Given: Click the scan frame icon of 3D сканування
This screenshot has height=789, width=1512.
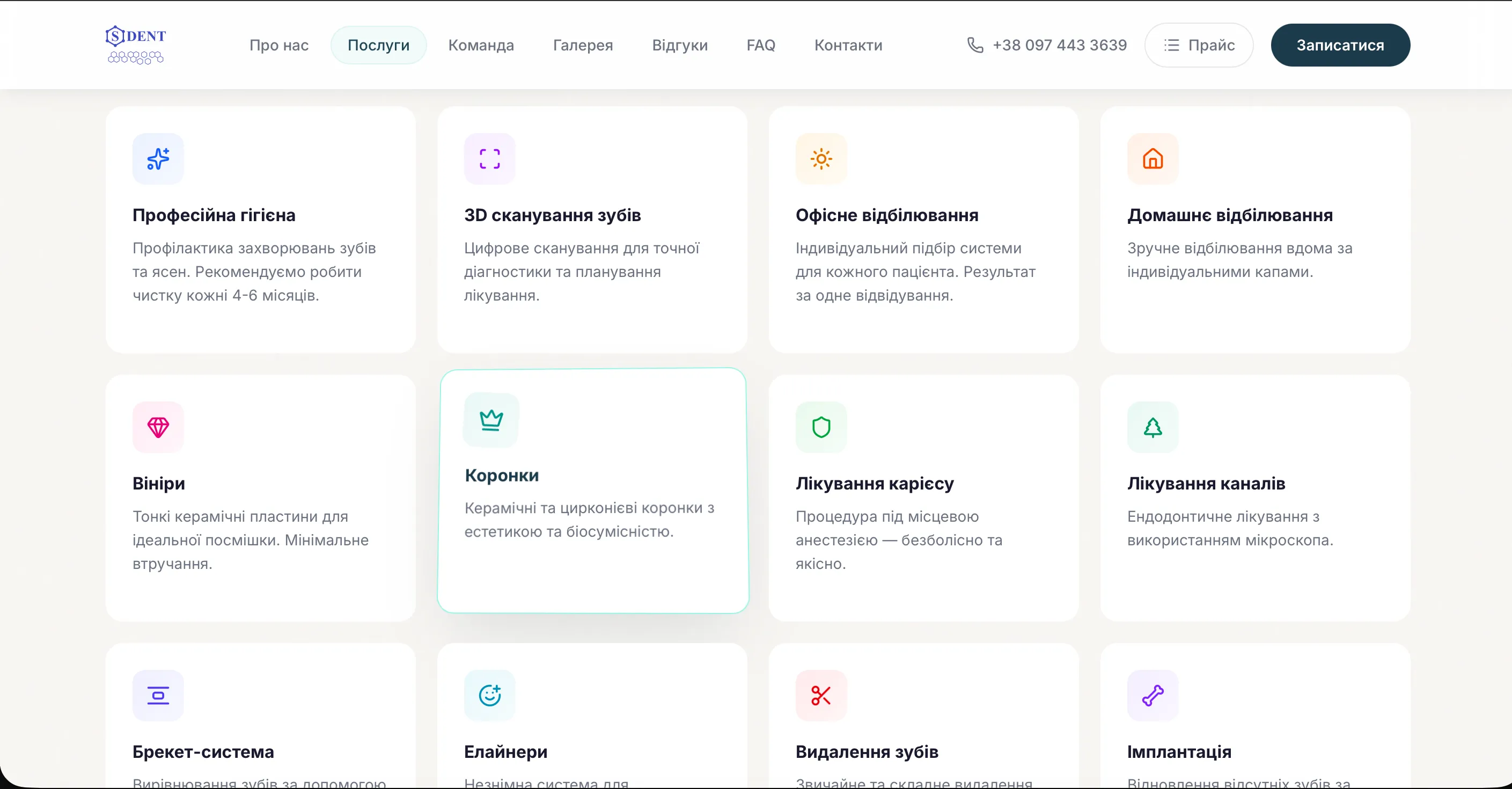Looking at the screenshot, I should pyautogui.click(x=489, y=158).
